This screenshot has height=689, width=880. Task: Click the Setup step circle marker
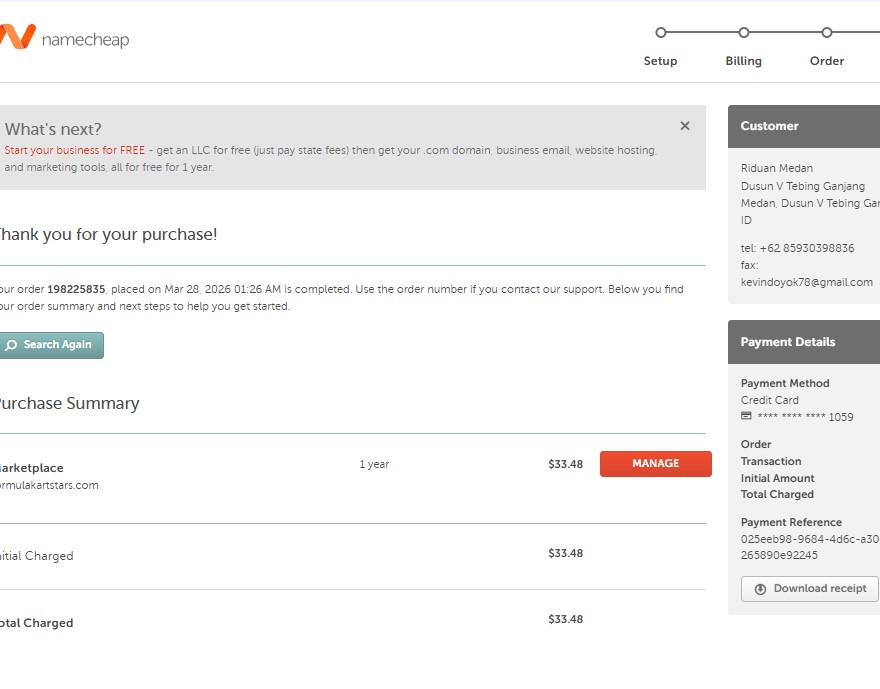[x=660, y=33]
